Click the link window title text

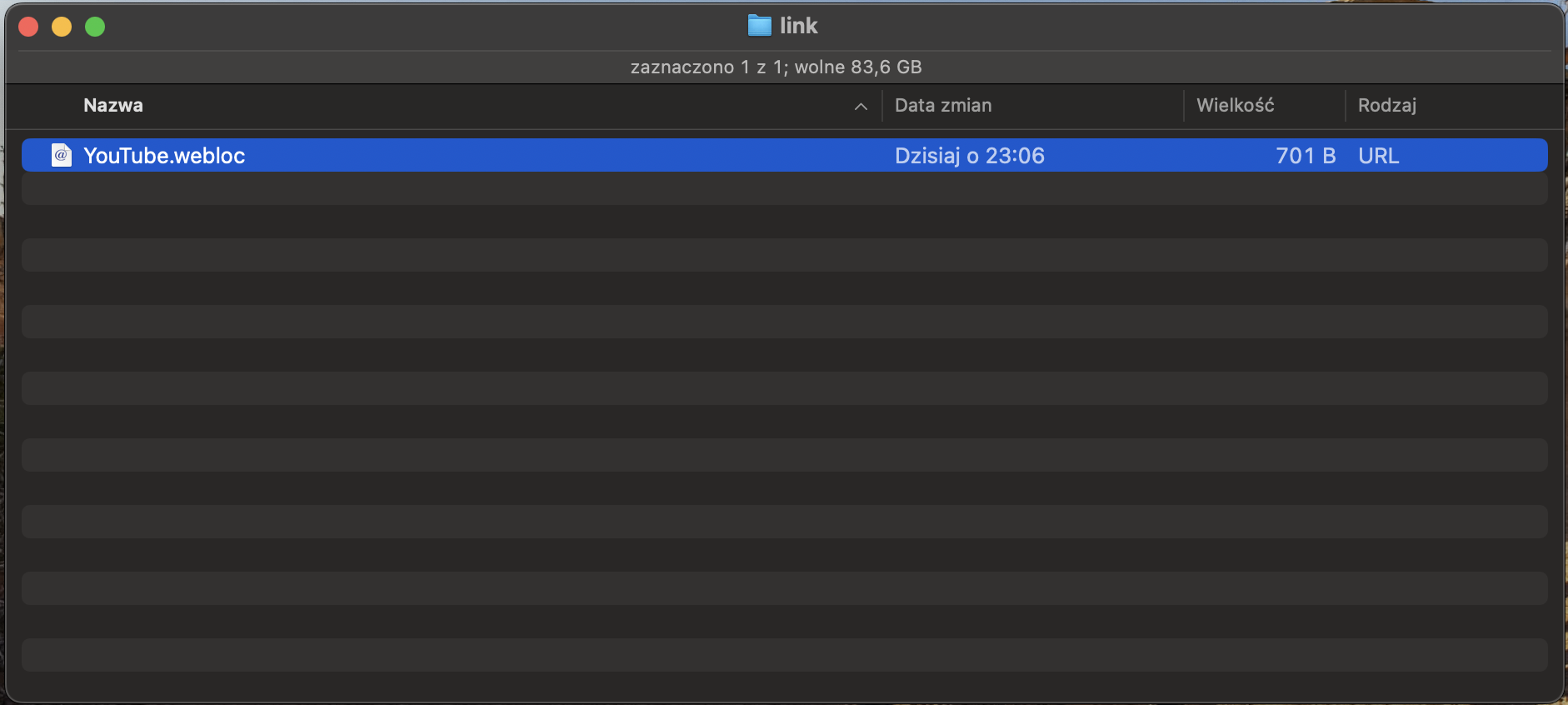[798, 26]
